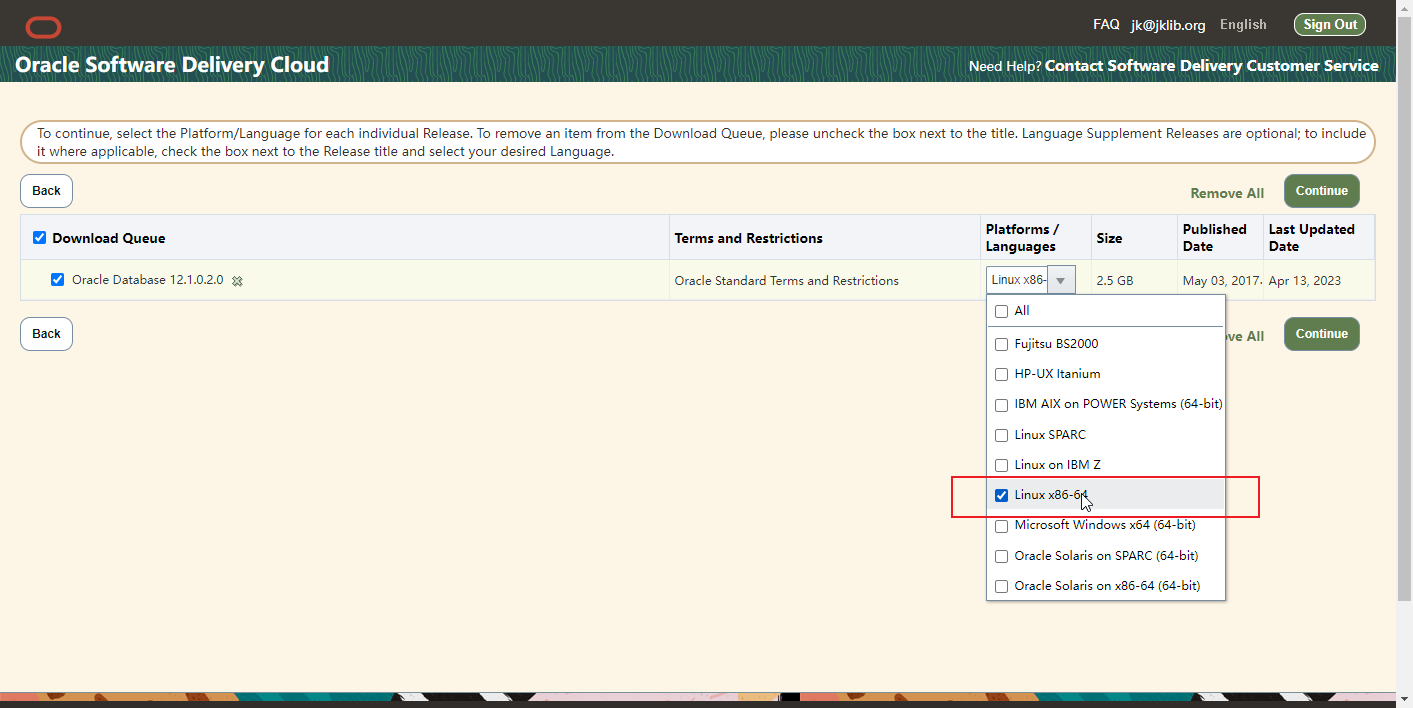Select Microsoft Windows x64 (64-bit) platform
Image resolution: width=1413 pixels, height=708 pixels.
point(1001,526)
